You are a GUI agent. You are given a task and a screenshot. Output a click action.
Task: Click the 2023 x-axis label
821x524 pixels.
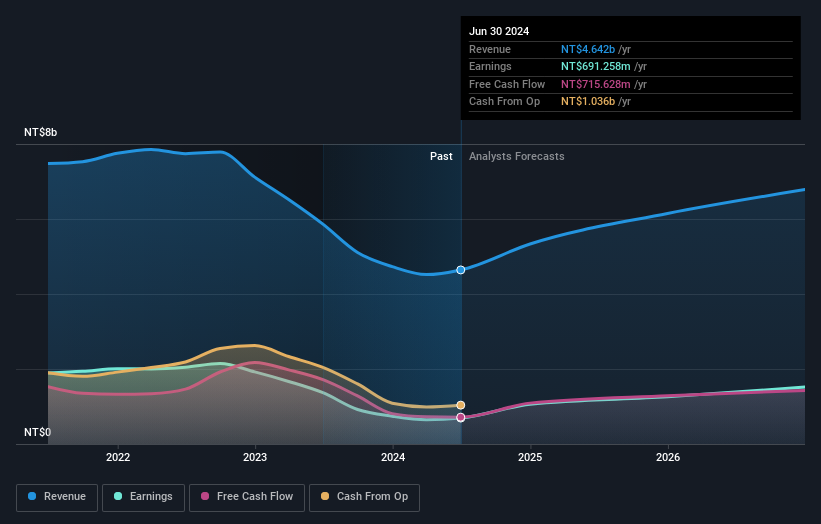pos(255,457)
